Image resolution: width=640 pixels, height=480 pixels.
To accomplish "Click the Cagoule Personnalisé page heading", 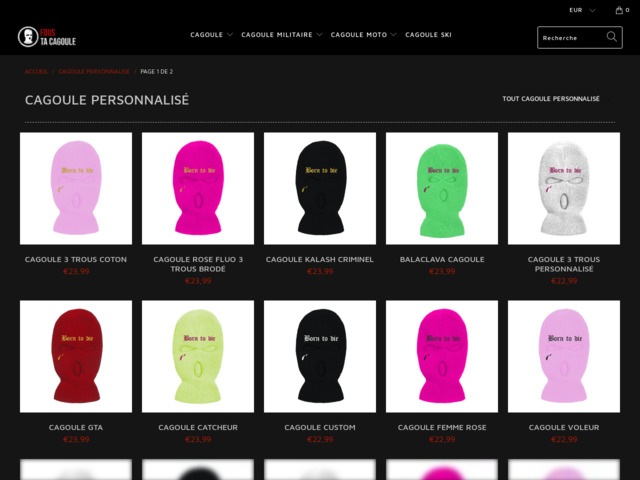I will (107, 100).
